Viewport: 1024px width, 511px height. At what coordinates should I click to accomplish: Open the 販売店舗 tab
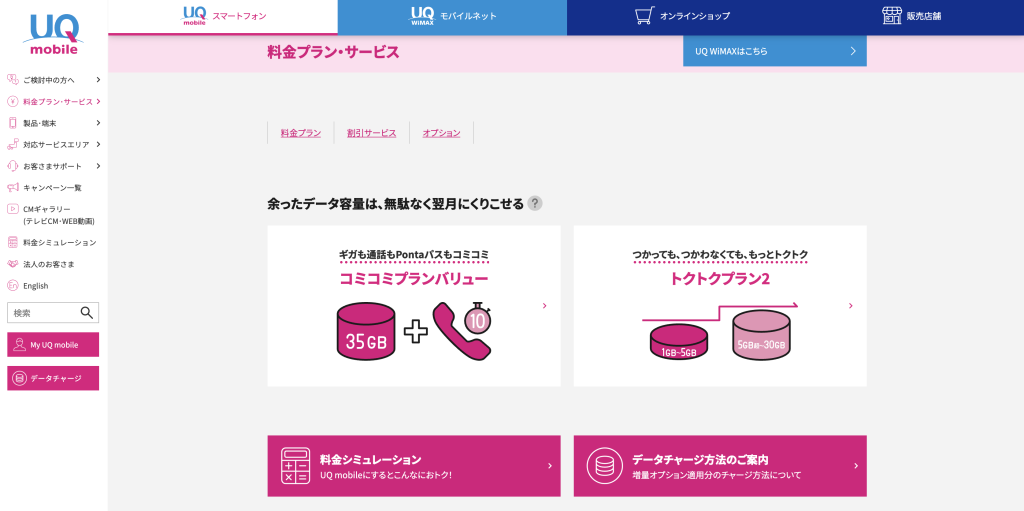pyautogui.click(x=910, y=17)
